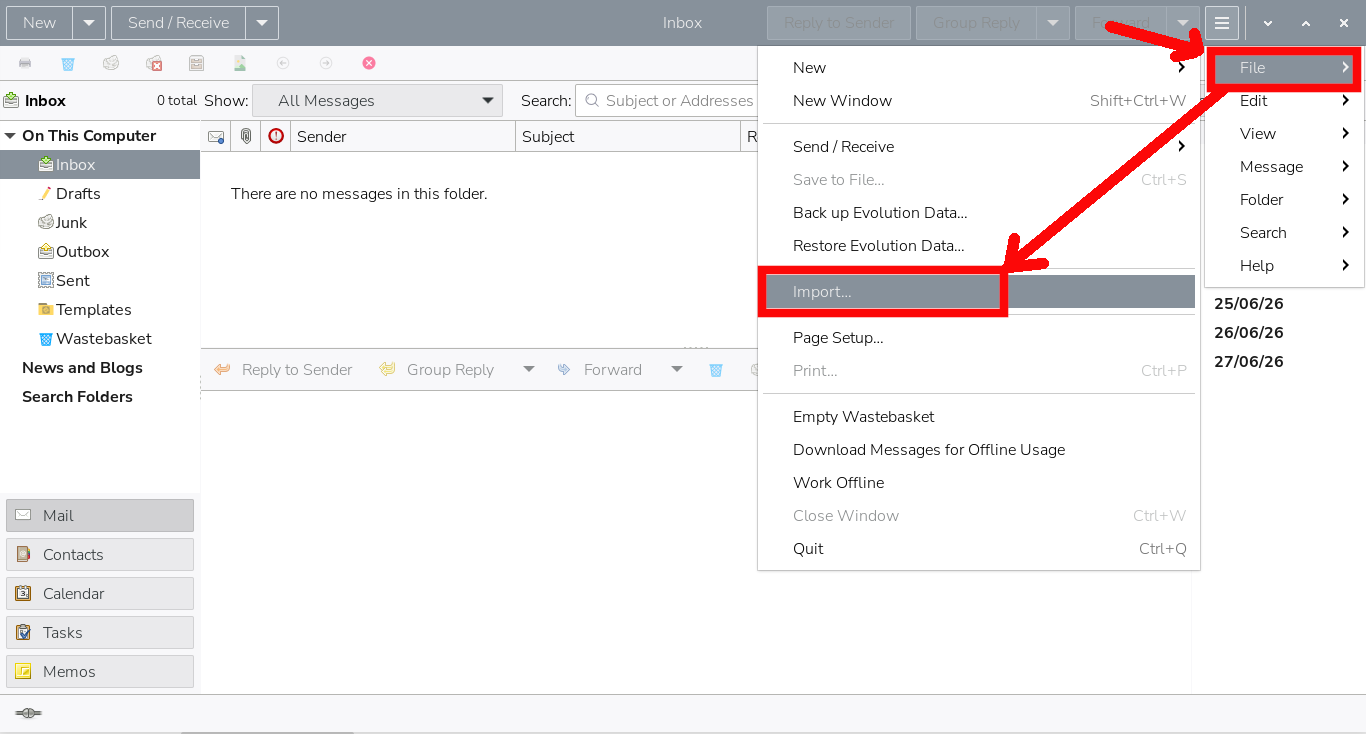This screenshot has height=734, width=1366.
Task: Click the Next message arrow icon
Action: point(326,63)
